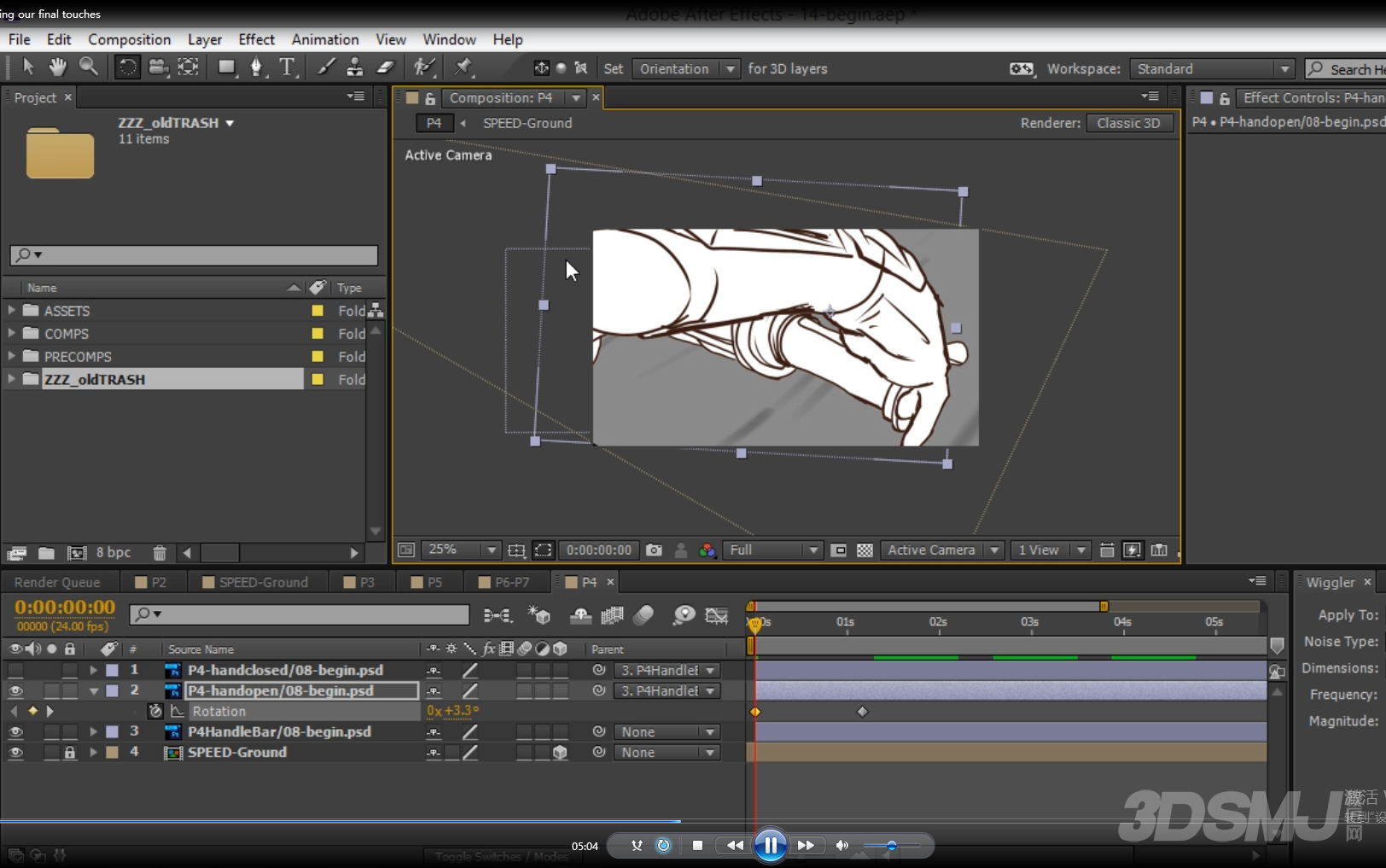Click the 8 bpc color depth button
Screen dimensions: 1386x868
pyautogui.click(x=114, y=553)
